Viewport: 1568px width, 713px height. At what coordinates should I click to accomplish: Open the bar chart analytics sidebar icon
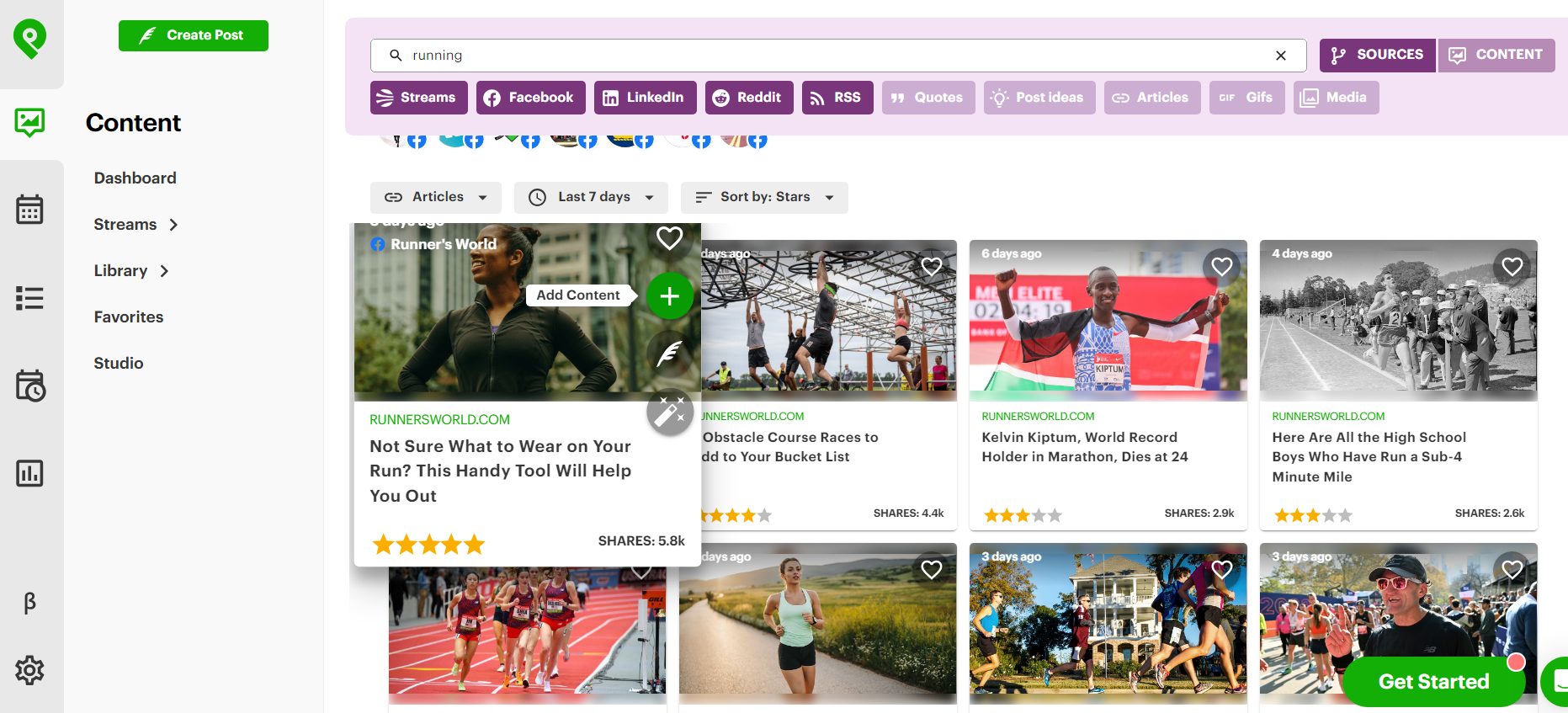point(30,473)
